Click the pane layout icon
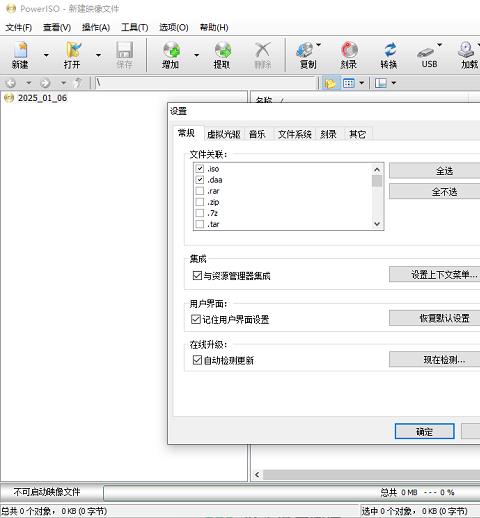480x518 pixels. coord(381,83)
